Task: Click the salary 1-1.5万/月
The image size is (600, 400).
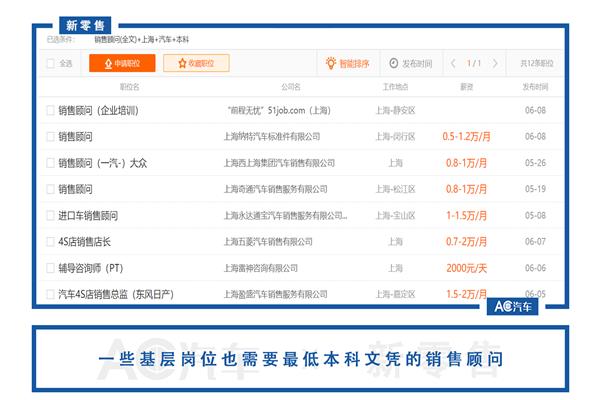Action: click(466, 216)
